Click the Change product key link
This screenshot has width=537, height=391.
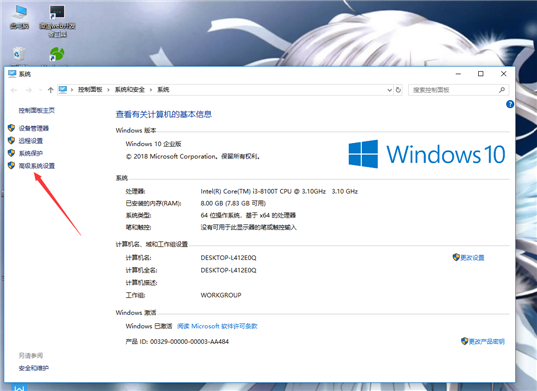click(486, 342)
